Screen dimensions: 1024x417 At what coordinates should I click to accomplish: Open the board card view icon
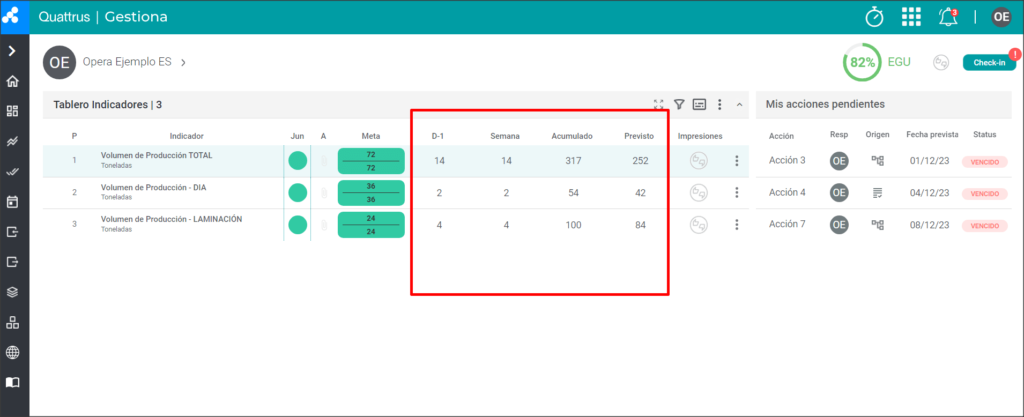(x=699, y=104)
